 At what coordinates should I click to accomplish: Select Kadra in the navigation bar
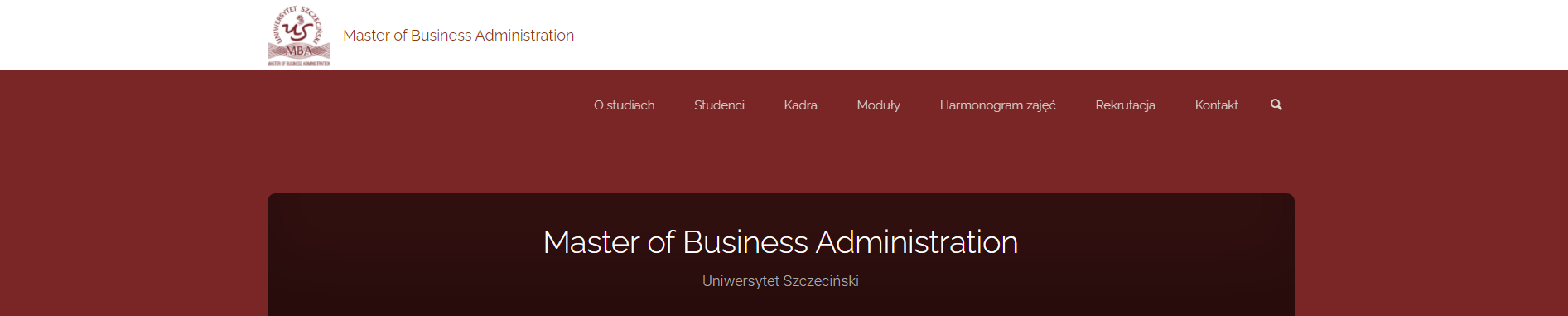pos(800,105)
